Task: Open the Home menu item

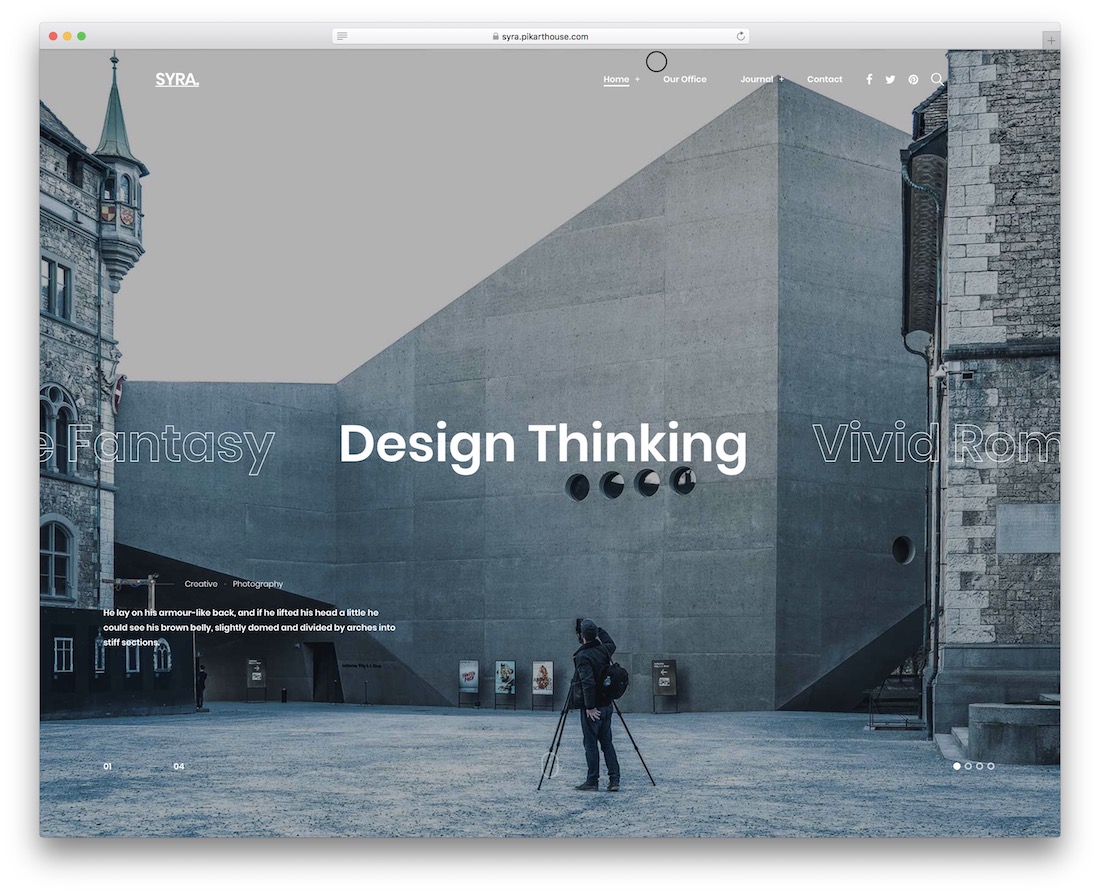Action: point(616,79)
